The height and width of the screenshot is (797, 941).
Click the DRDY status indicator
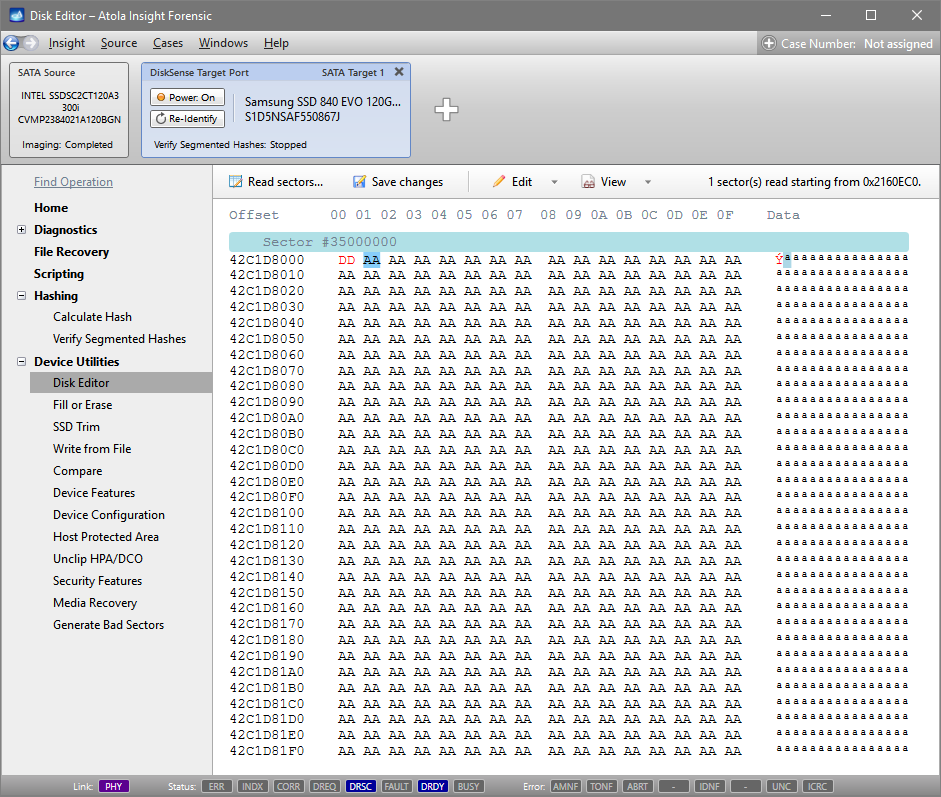point(433,786)
